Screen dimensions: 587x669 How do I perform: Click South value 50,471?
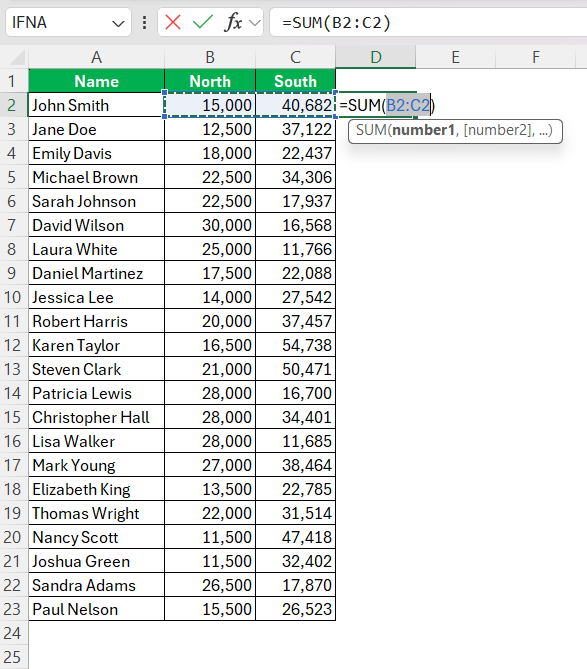click(296, 369)
